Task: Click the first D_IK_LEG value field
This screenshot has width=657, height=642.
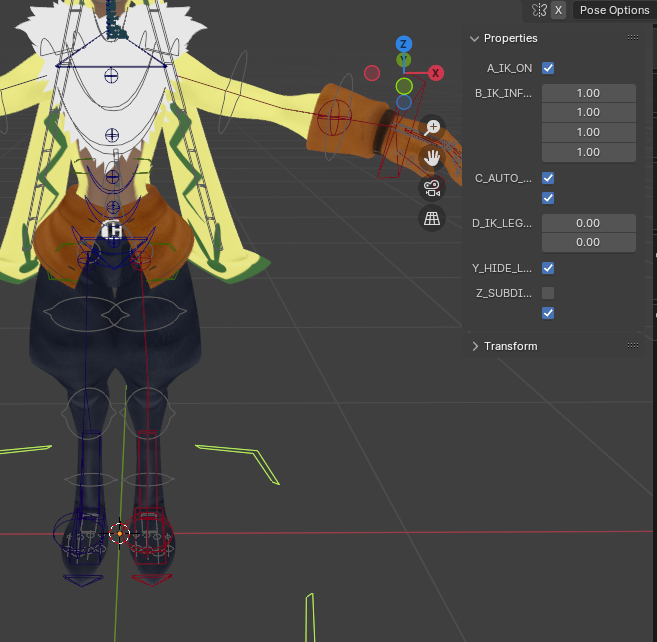Action: pos(588,223)
